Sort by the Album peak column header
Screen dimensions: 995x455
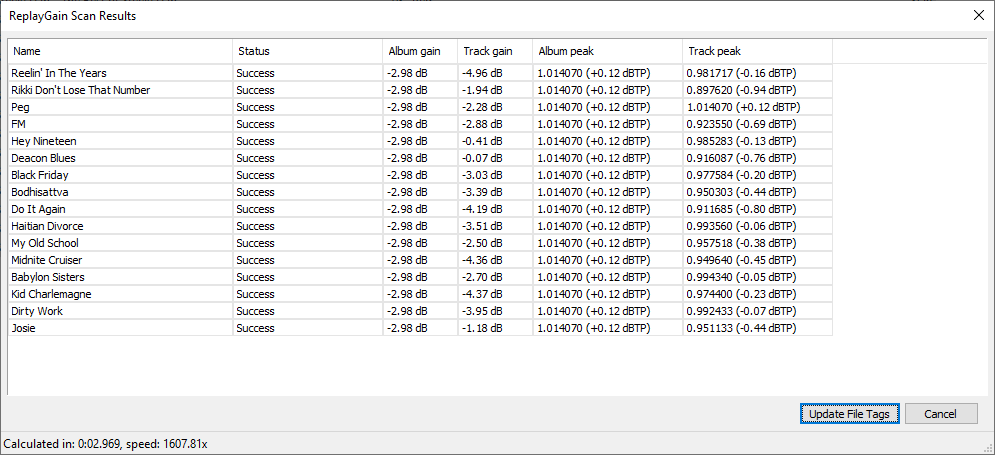(608, 51)
